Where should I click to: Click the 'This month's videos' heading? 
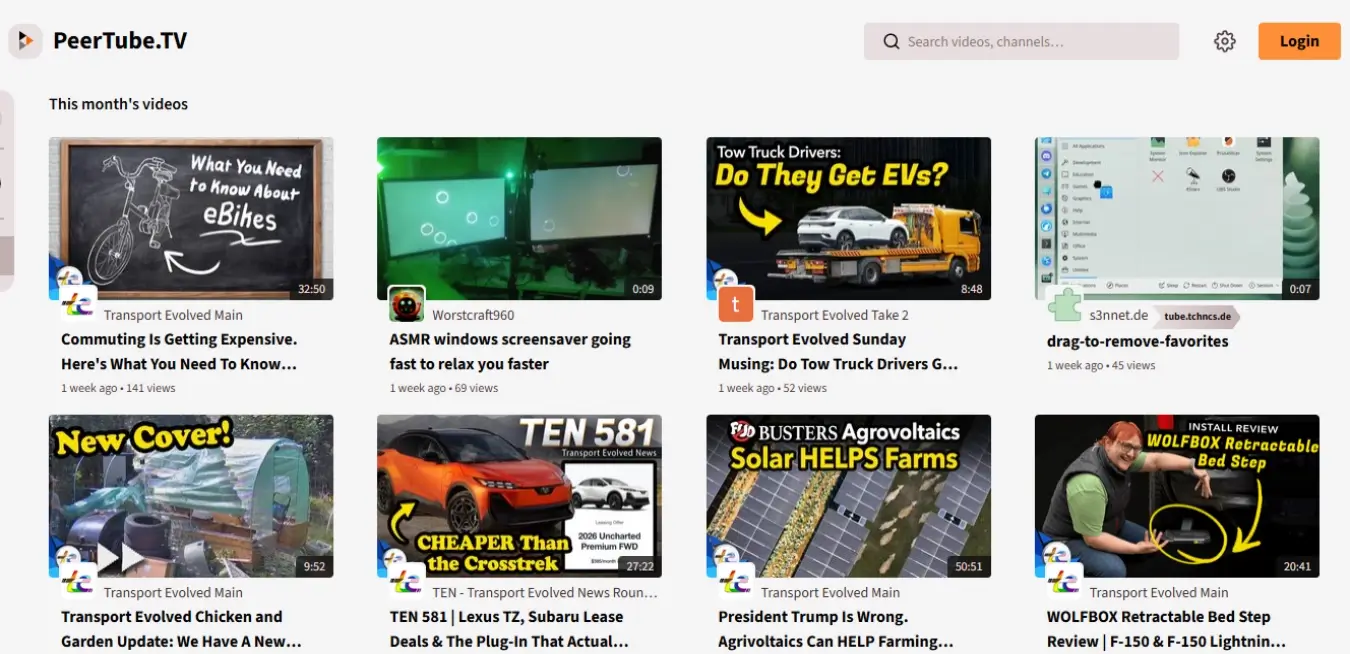(118, 104)
